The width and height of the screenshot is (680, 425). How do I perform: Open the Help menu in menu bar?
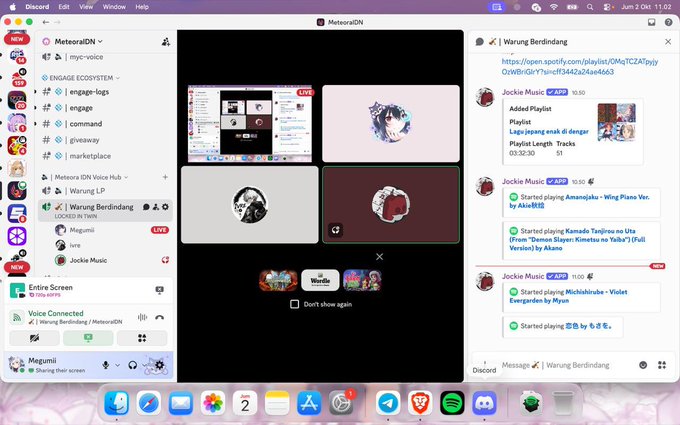[142, 7]
